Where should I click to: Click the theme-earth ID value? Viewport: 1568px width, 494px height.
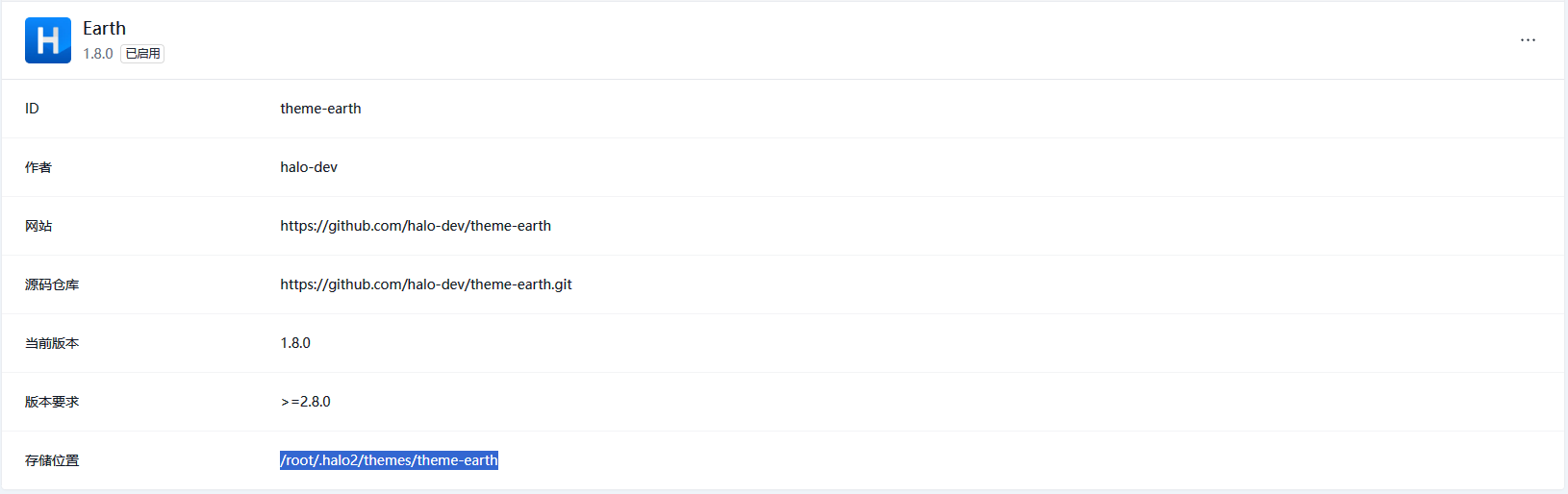coord(320,109)
